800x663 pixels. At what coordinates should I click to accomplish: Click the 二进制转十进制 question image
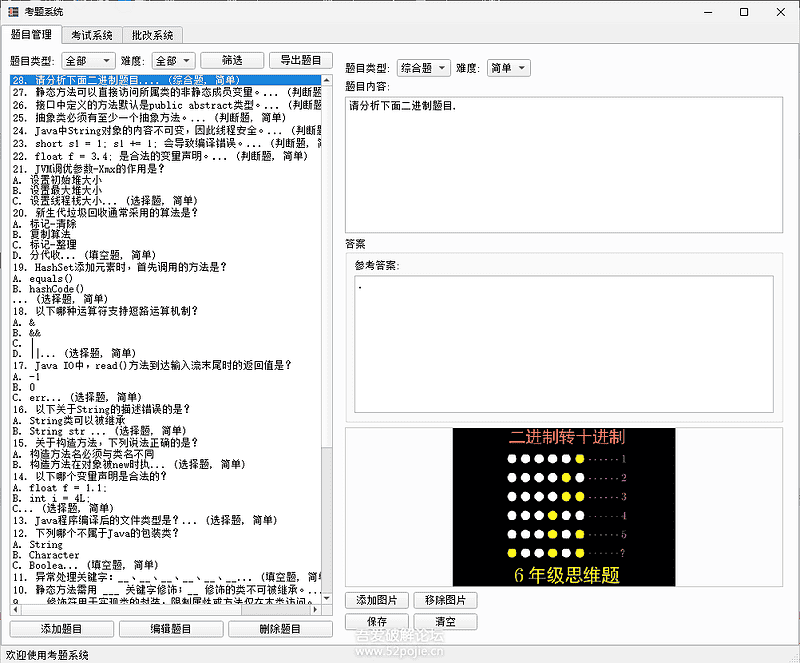(x=564, y=507)
